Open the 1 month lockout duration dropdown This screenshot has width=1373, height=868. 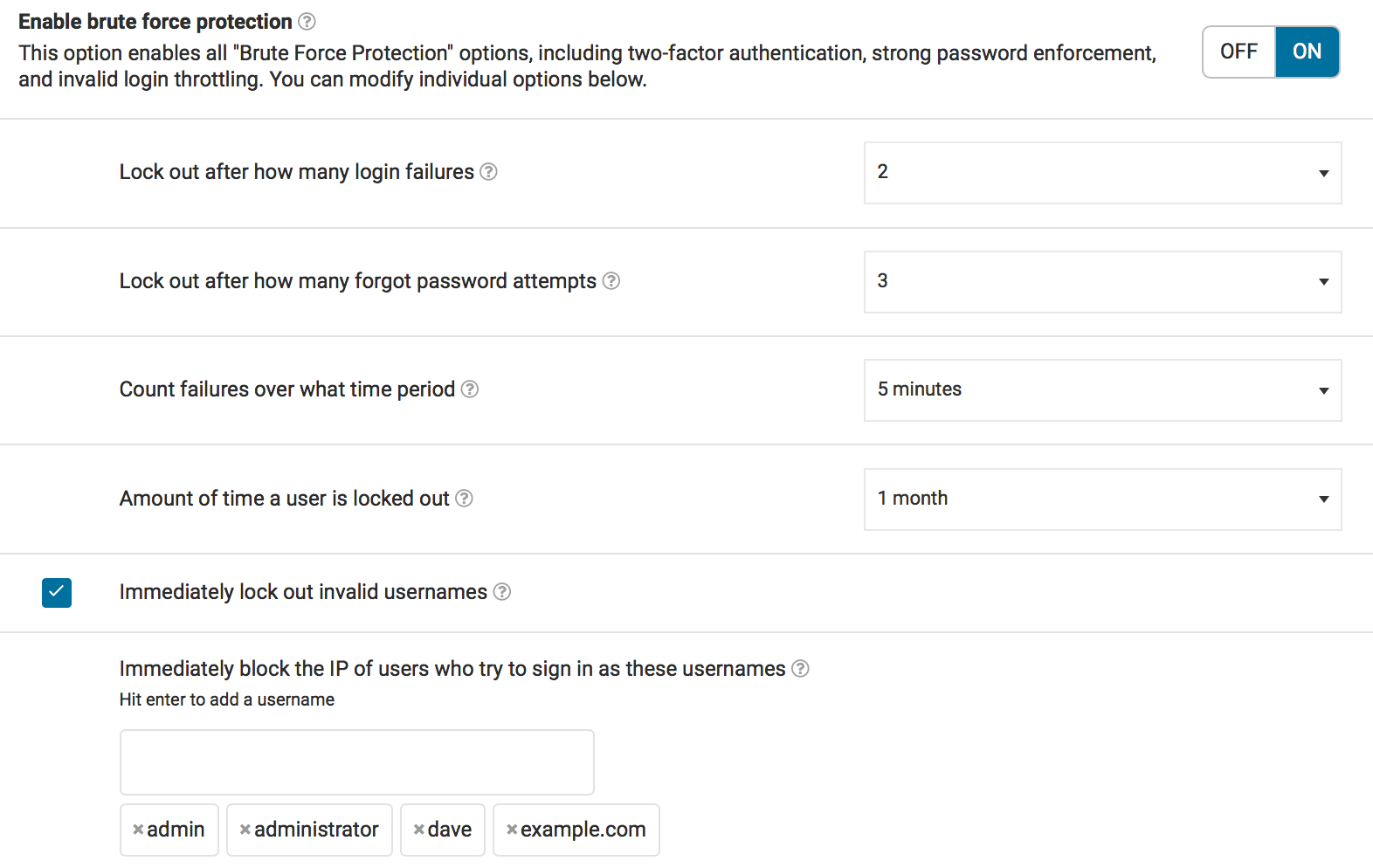click(1102, 499)
